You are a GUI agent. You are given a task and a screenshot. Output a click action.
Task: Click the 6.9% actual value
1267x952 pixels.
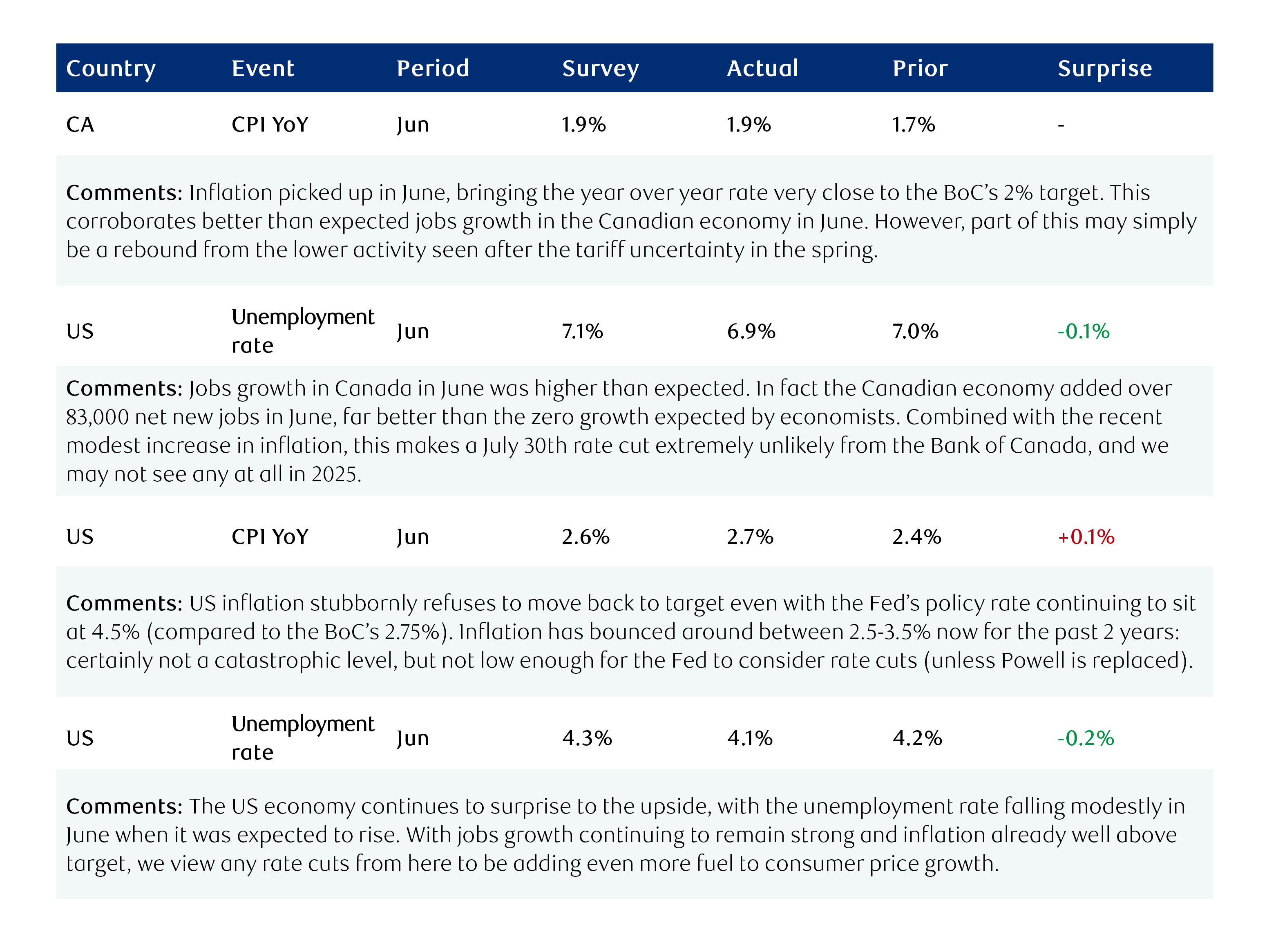[x=751, y=332]
